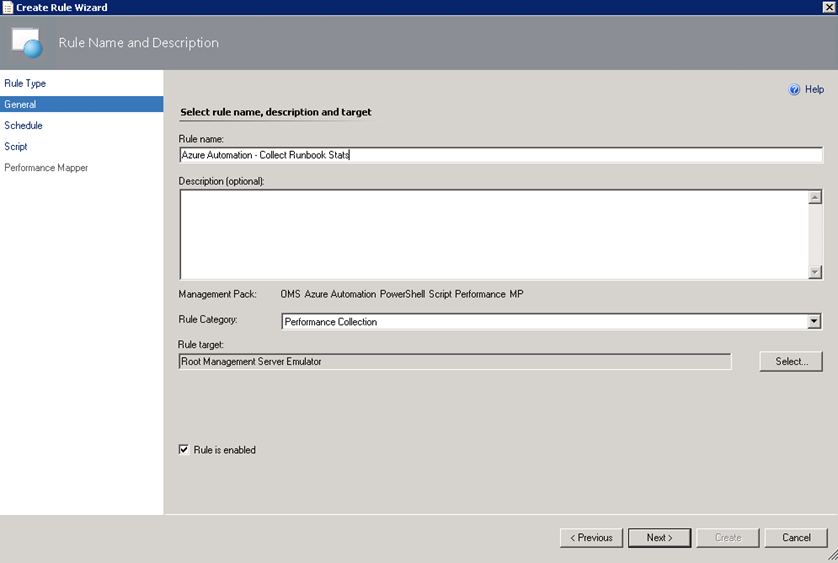Cancel the rule creation wizard
Screen dimensions: 838x563
(x=796, y=537)
